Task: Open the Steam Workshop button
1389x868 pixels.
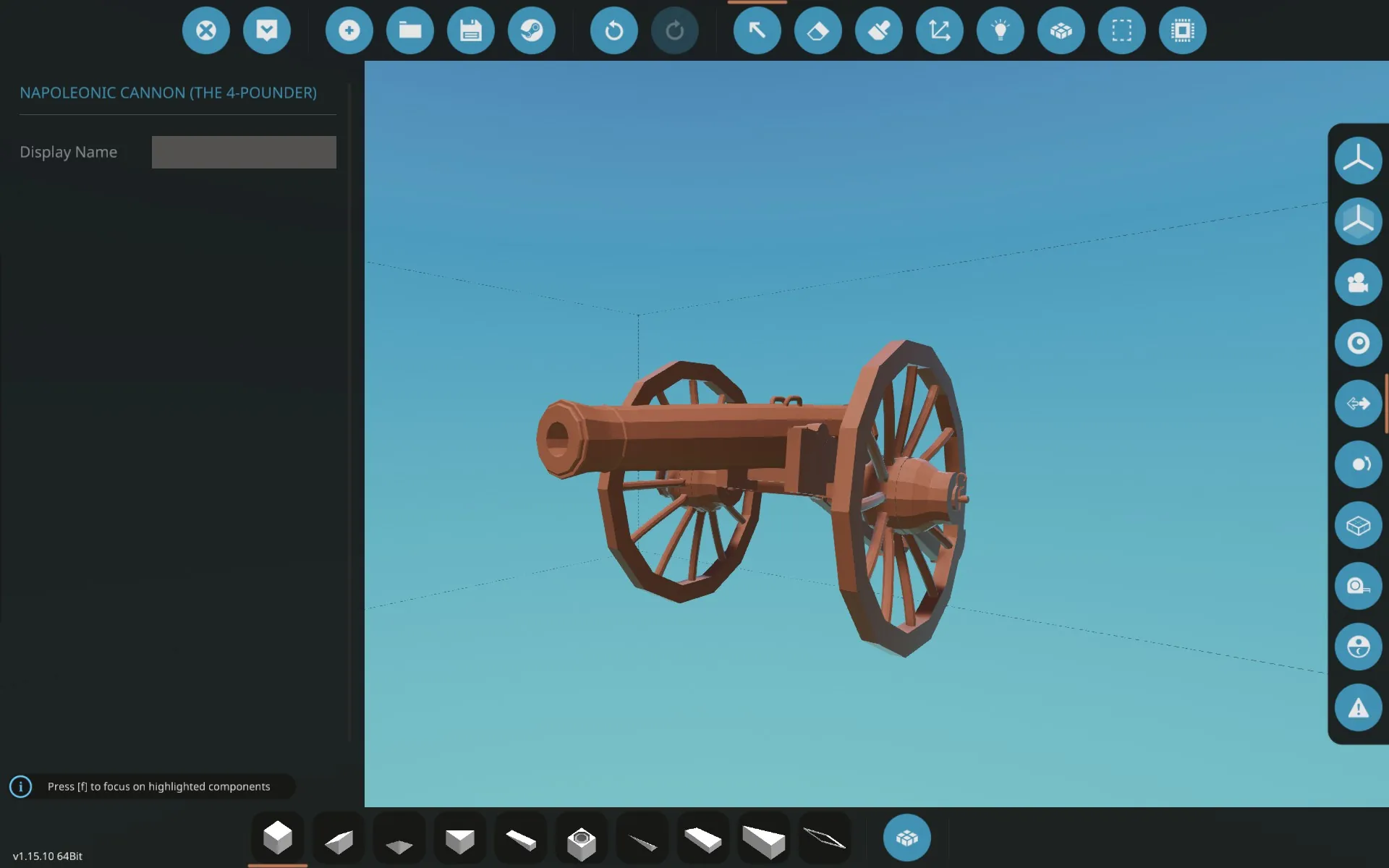Action: point(532,30)
